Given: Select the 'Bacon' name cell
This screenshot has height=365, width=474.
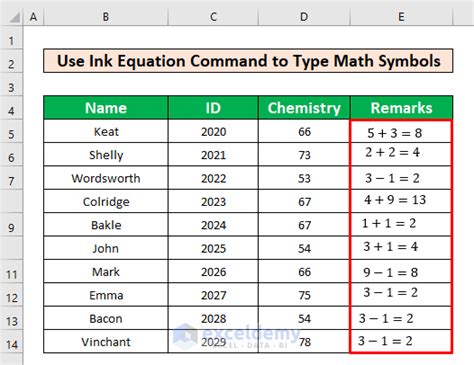Looking at the screenshot, I should click(x=106, y=318).
